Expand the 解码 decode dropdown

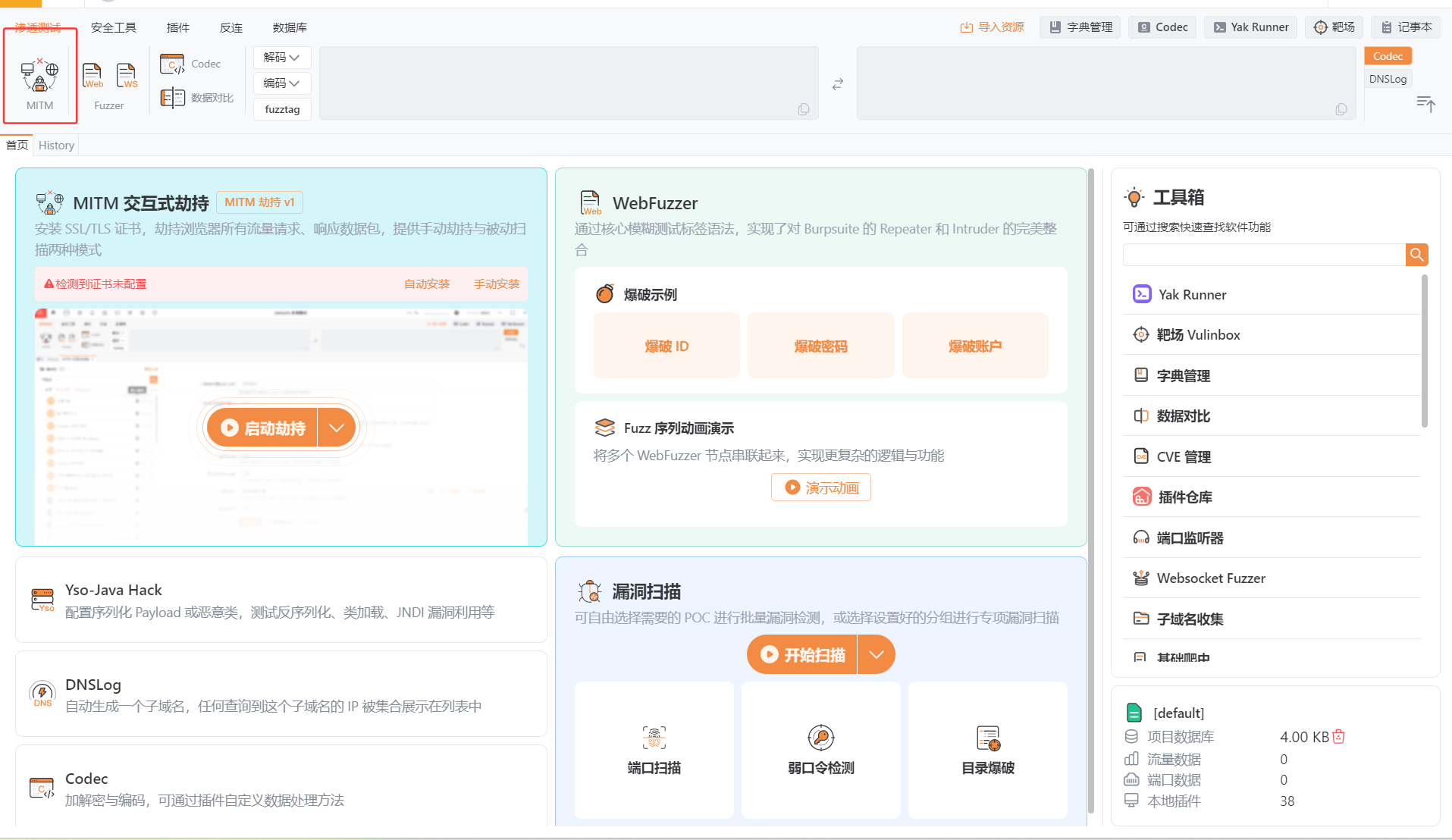pyautogui.click(x=281, y=58)
